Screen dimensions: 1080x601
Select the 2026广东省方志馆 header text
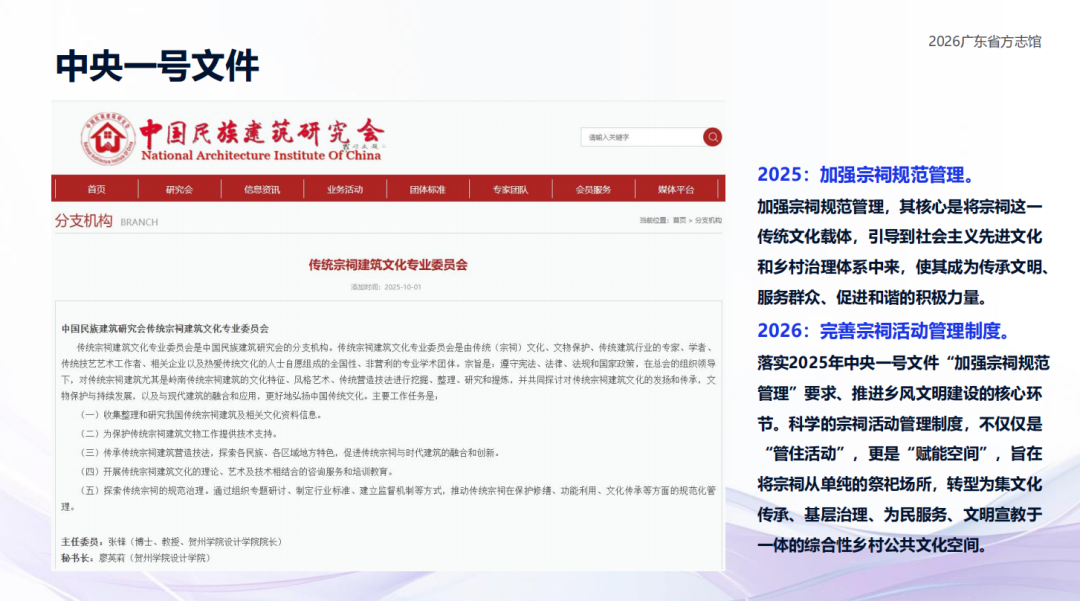point(984,41)
